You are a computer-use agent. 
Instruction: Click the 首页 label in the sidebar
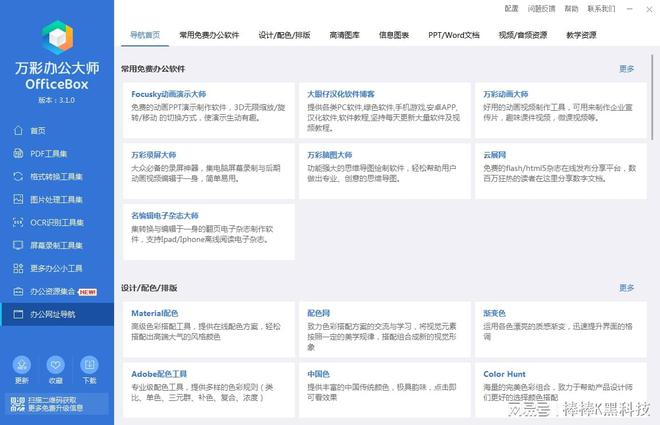(x=38, y=131)
